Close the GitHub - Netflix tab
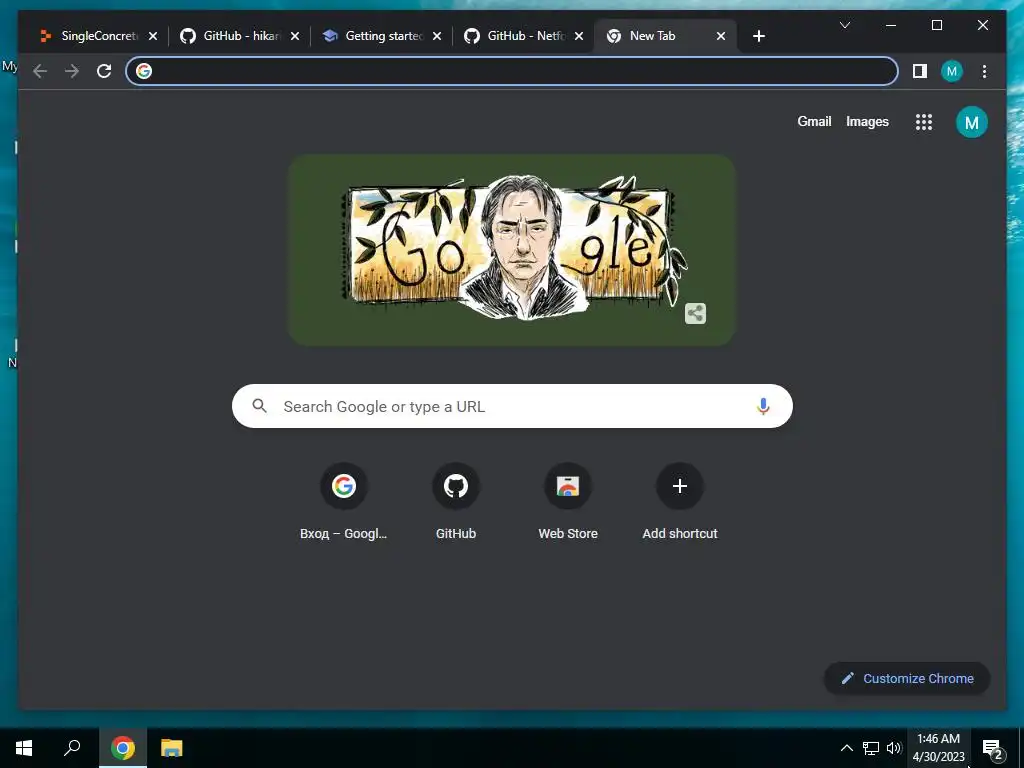 579,36
